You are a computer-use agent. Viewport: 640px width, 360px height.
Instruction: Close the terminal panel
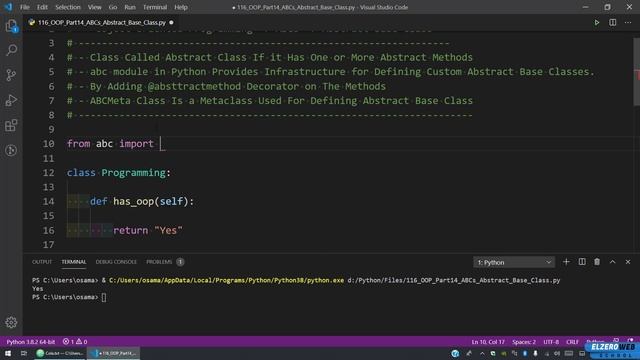point(628,262)
